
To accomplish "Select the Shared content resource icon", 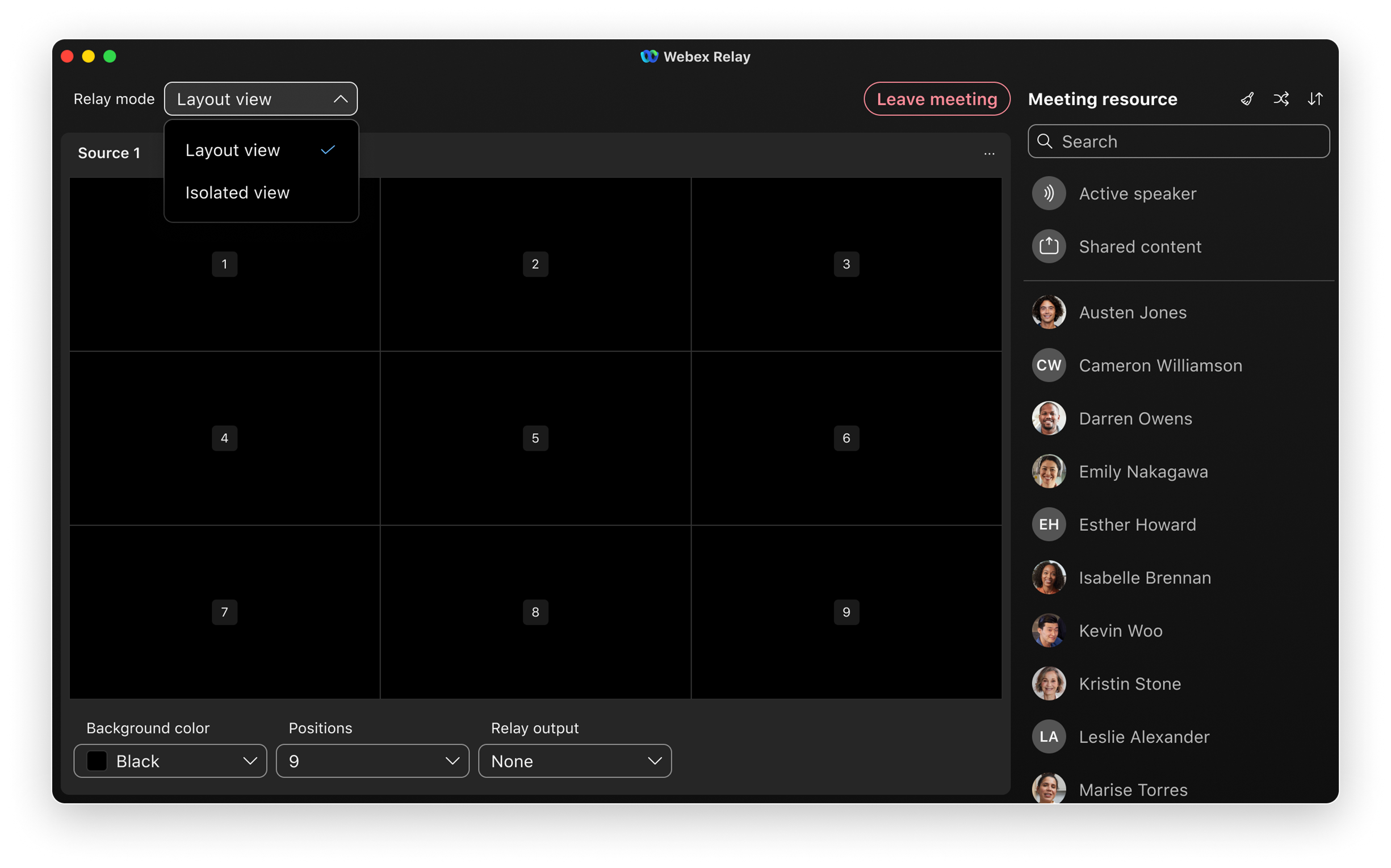I will pyautogui.click(x=1048, y=246).
